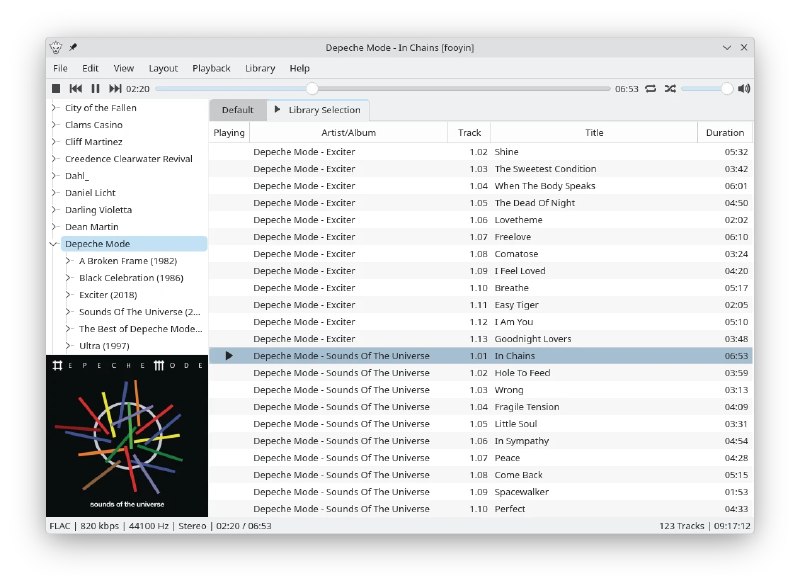The width and height of the screenshot is (800, 588).
Task: Expand the City of the Fallen artist
Action: pos(55,108)
